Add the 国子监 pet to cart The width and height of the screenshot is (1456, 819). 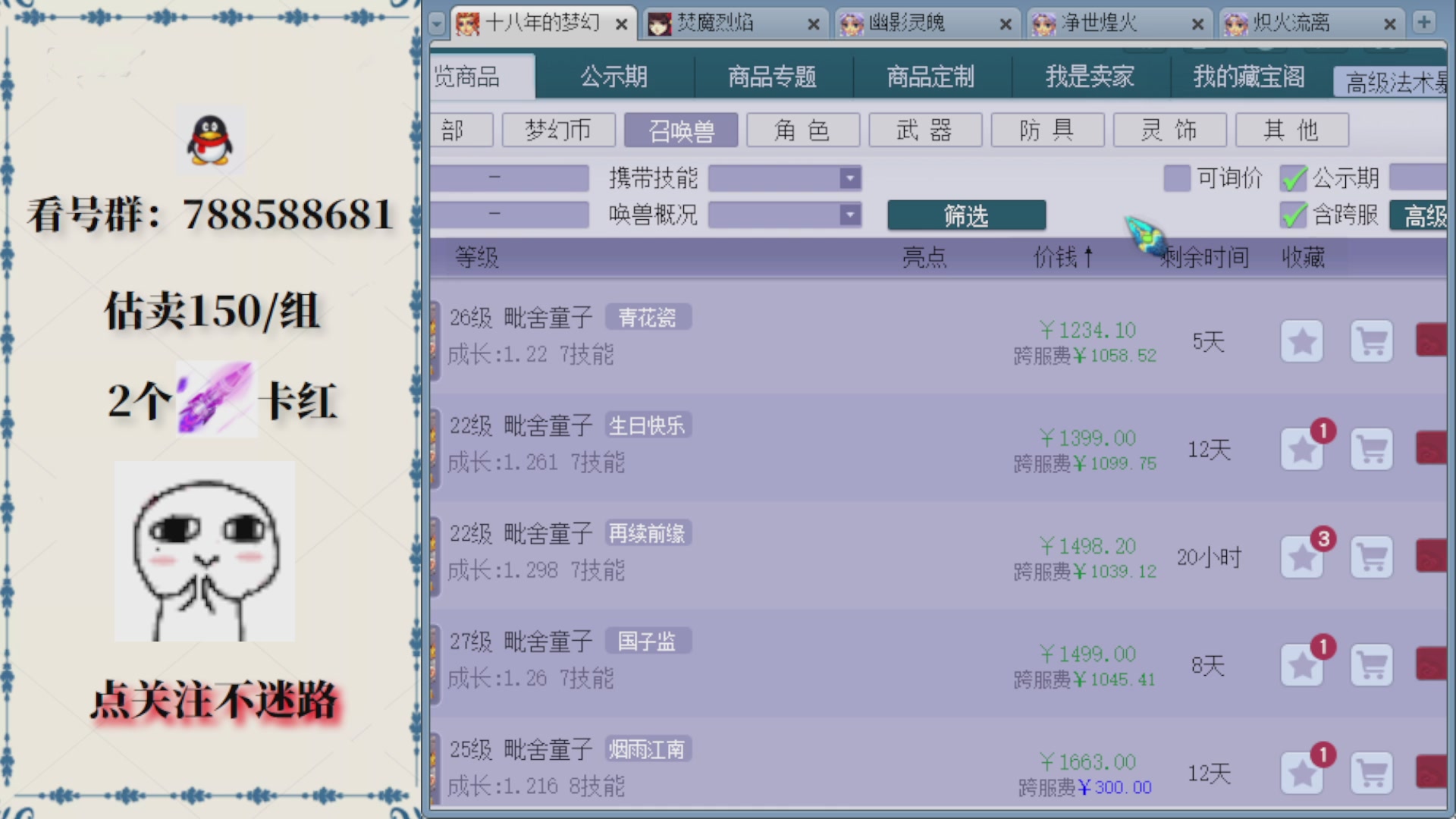[1372, 666]
